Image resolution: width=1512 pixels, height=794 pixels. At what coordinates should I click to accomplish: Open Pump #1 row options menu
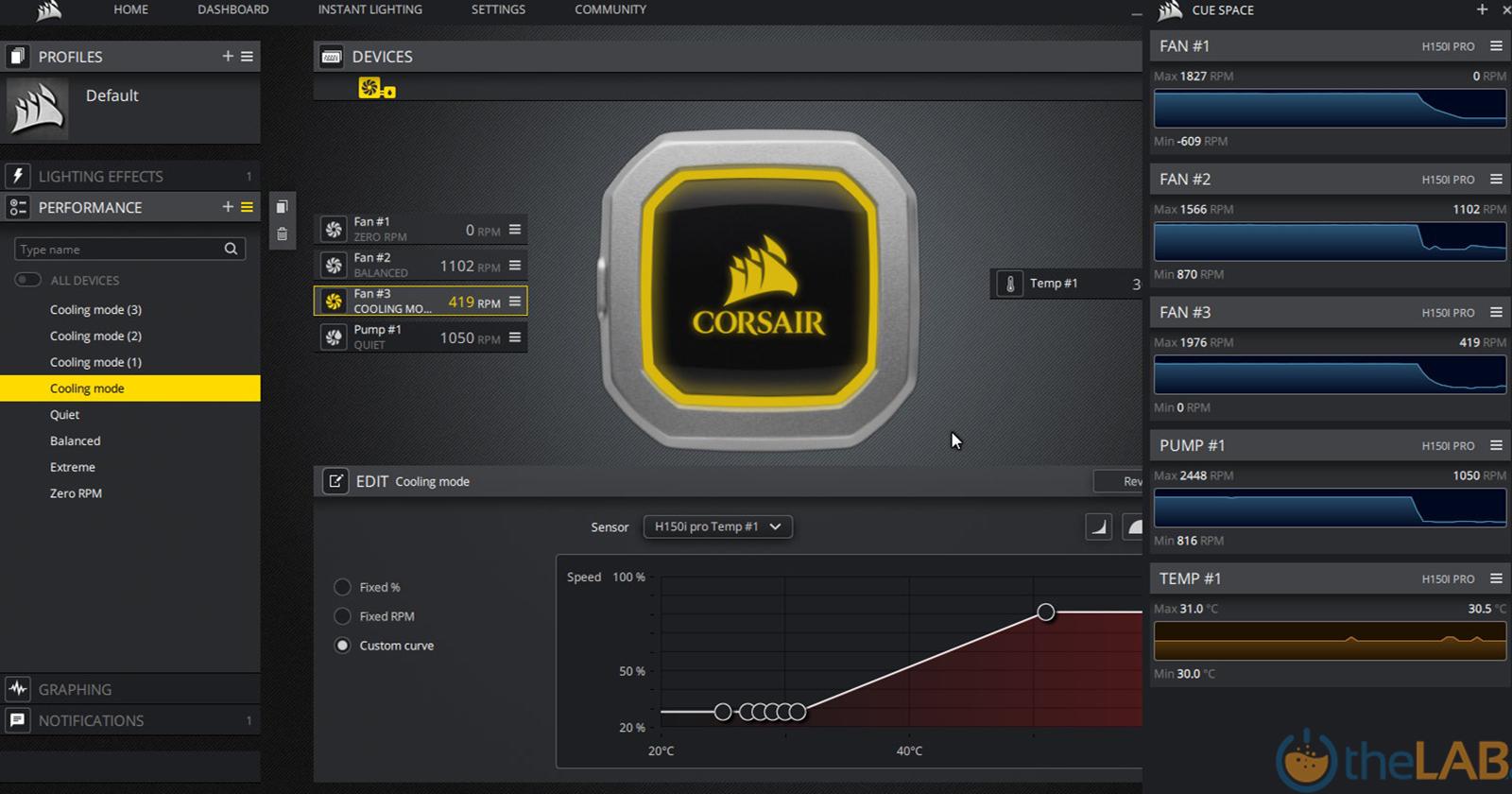click(515, 337)
